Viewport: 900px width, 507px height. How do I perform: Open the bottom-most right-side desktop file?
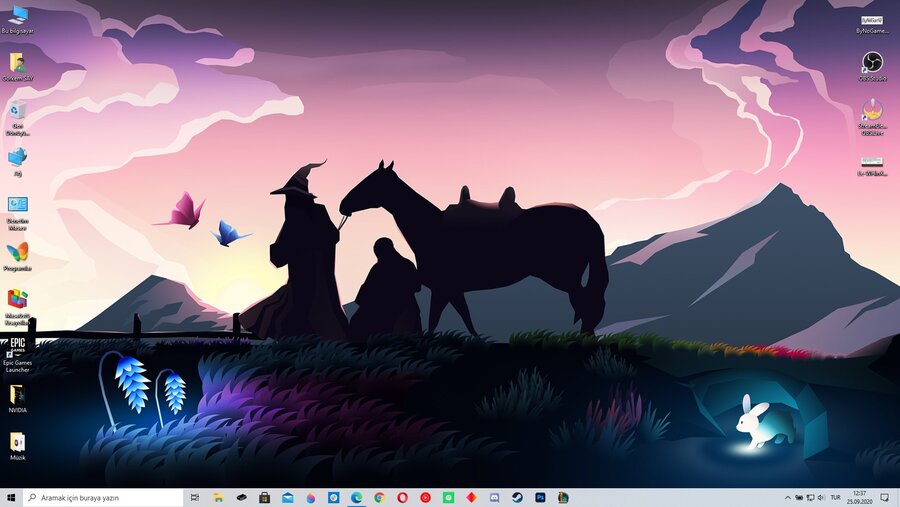tap(872, 165)
